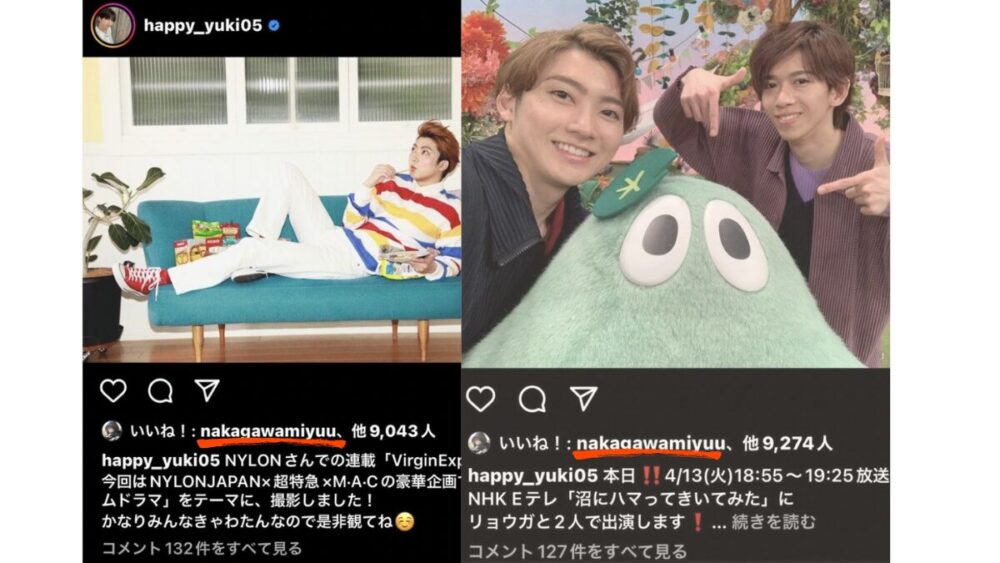Open the sofa photo on left post

coord(272,210)
